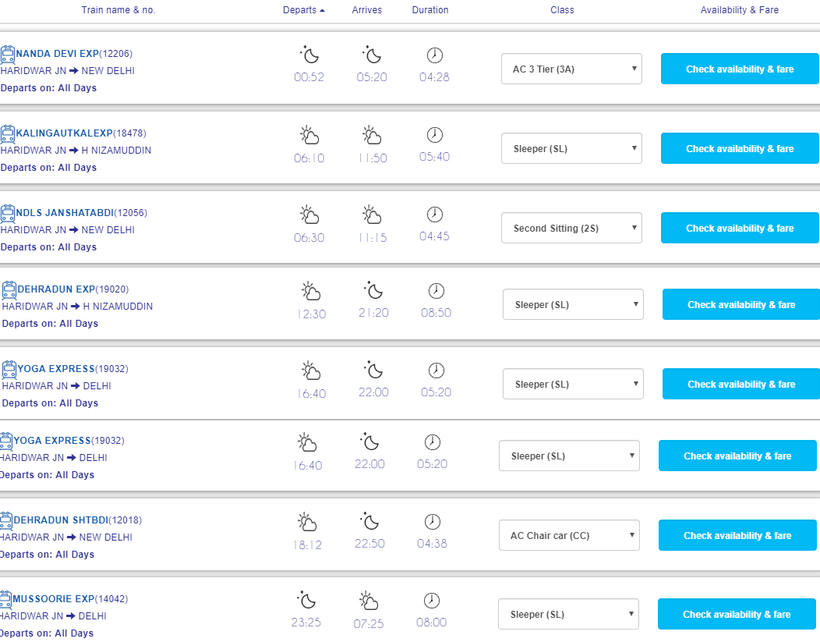The width and height of the screenshot is (820, 642).
Task: Click train icon beside NANDA DEVI EXP
Action: [x=8, y=54]
